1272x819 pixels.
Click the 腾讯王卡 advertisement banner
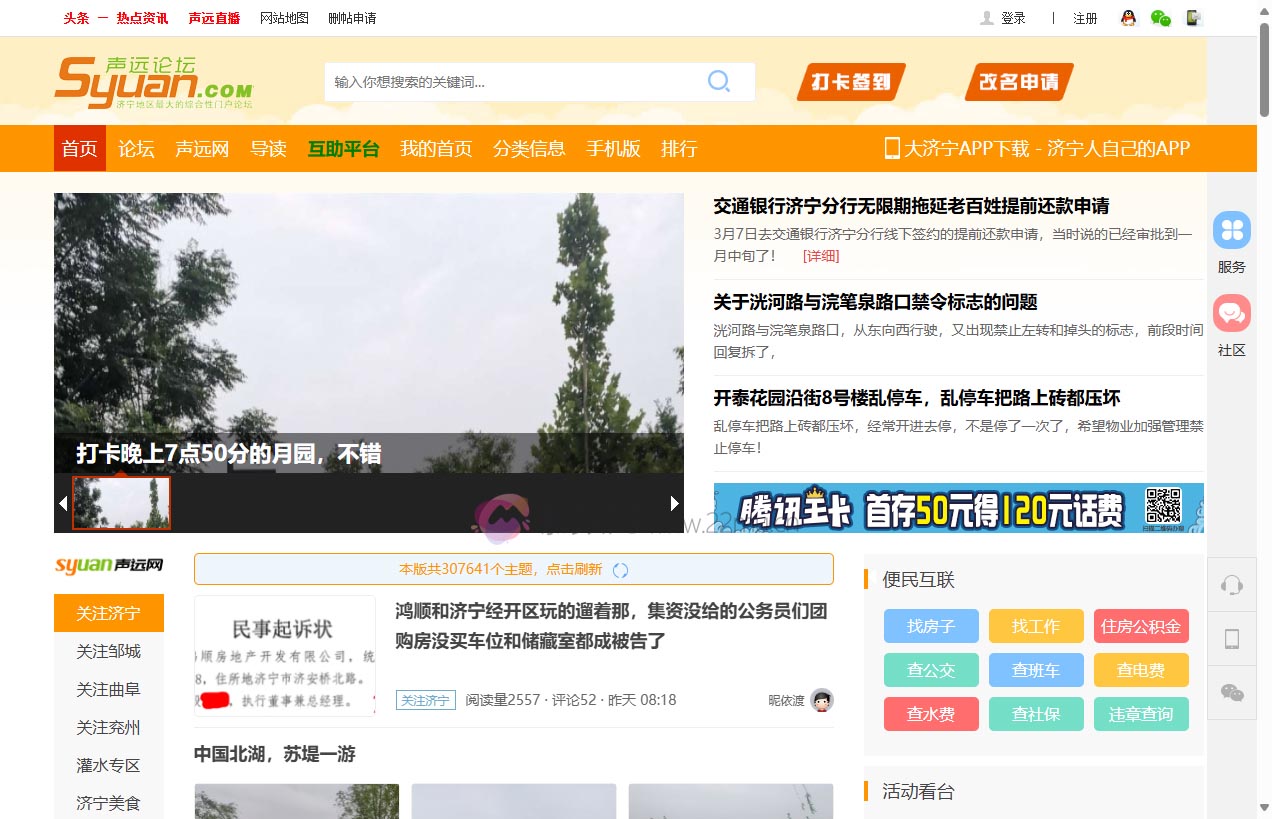(958, 508)
